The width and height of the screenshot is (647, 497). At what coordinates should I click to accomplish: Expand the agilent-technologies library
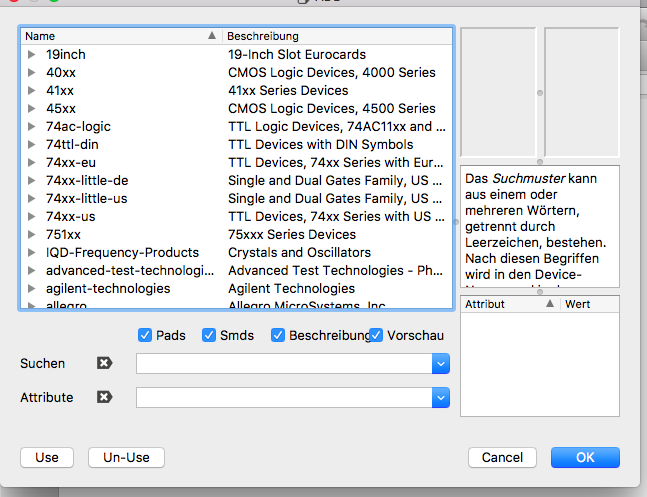click(31, 289)
